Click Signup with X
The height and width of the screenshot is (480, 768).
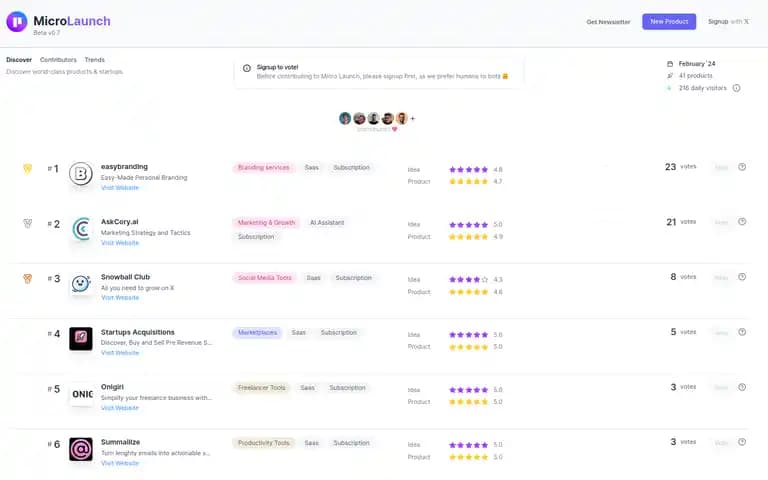[x=728, y=22]
